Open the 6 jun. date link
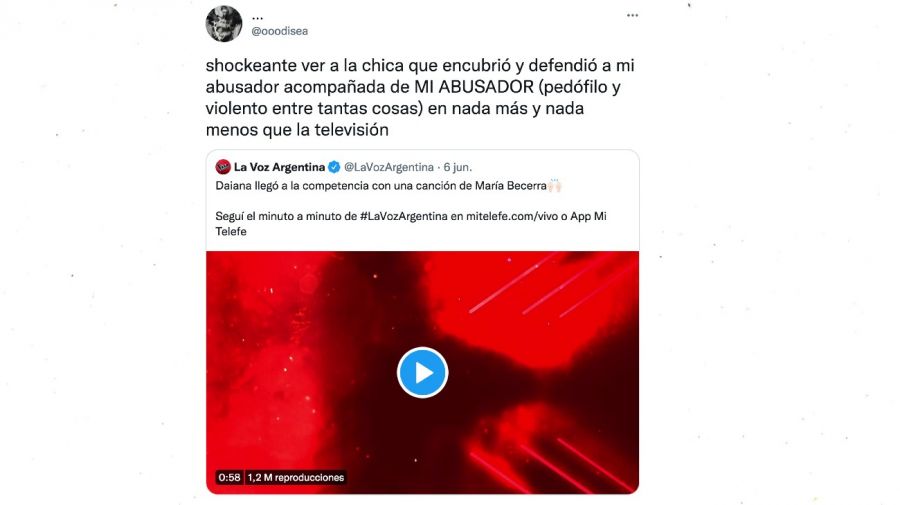Viewport: 900px width, 505px height. click(x=457, y=167)
